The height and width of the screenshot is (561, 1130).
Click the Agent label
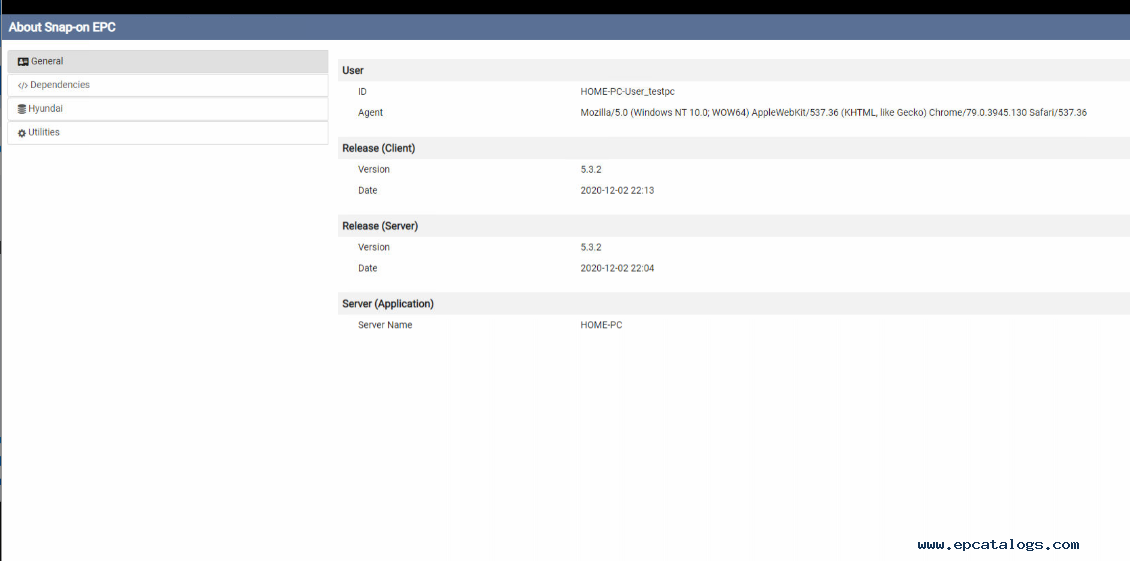pyautogui.click(x=370, y=112)
